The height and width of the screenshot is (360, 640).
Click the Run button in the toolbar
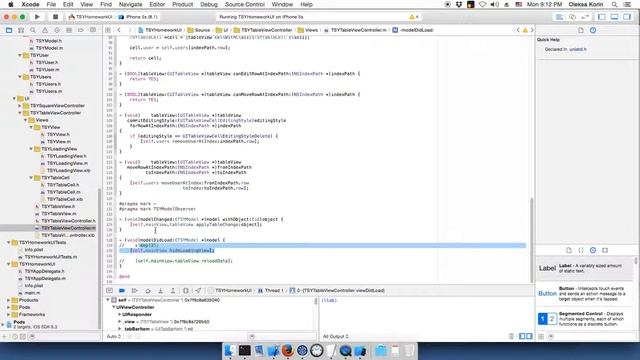37,17
